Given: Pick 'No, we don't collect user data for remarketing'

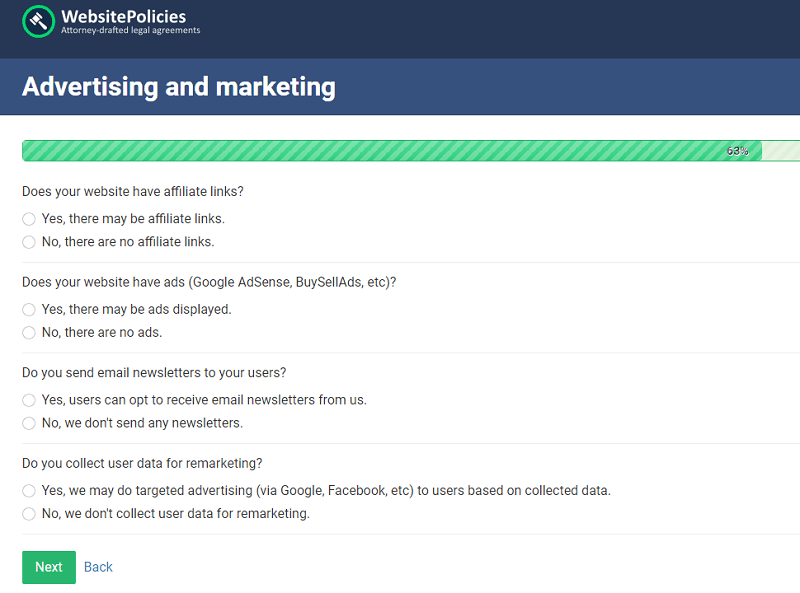Looking at the screenshot, I should (x=29, y=514).
